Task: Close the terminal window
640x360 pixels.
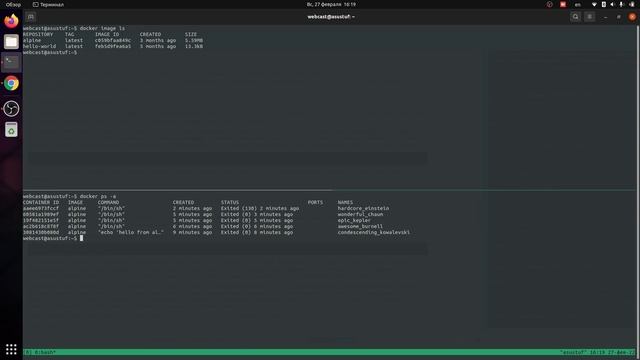Action: click(x=632, y=17)
